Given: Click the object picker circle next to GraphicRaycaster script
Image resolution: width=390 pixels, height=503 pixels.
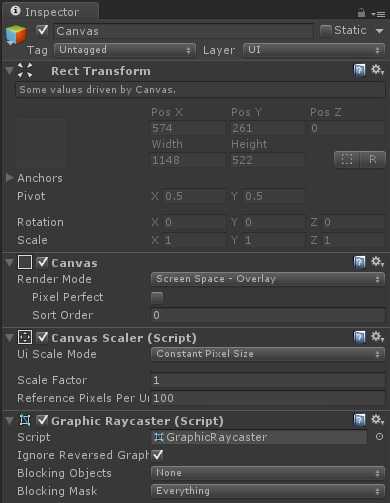Looking at the screenshot, I should (379, 436).
